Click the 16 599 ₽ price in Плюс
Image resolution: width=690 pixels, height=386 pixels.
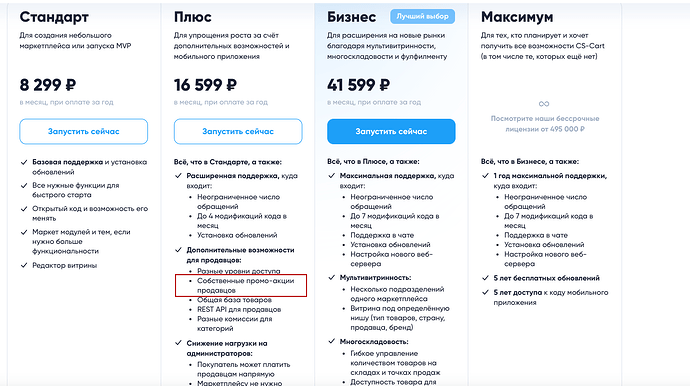[x=206, y=85]
